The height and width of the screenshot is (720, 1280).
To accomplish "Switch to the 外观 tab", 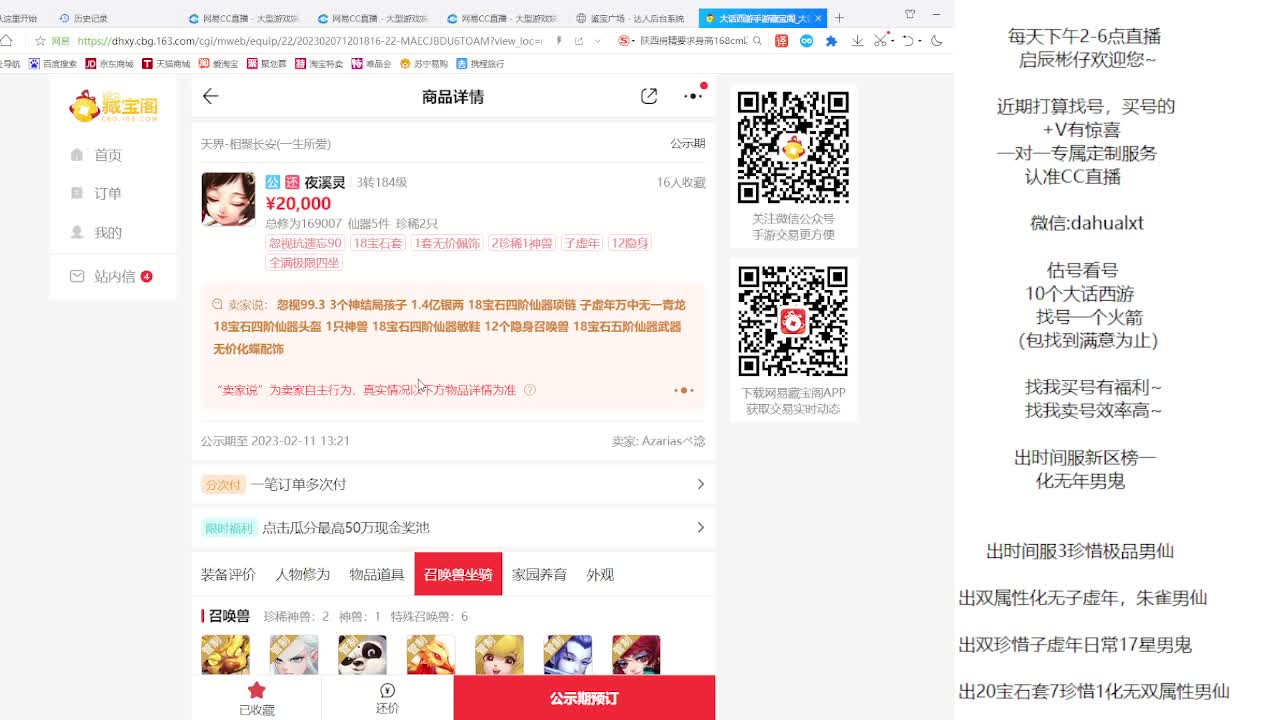I will (x=600, y=574).
